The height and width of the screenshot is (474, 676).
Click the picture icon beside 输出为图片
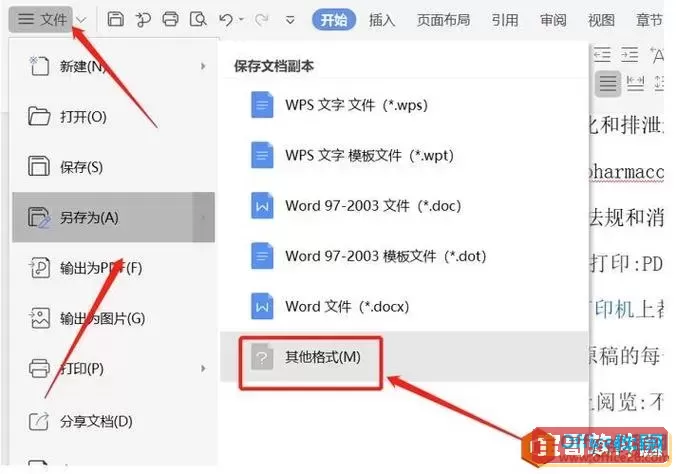39,318
